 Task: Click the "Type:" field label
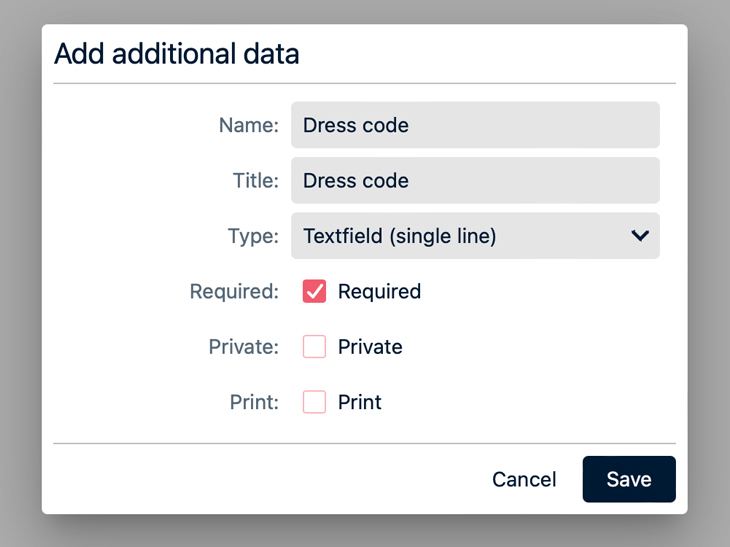coord(253,236)
